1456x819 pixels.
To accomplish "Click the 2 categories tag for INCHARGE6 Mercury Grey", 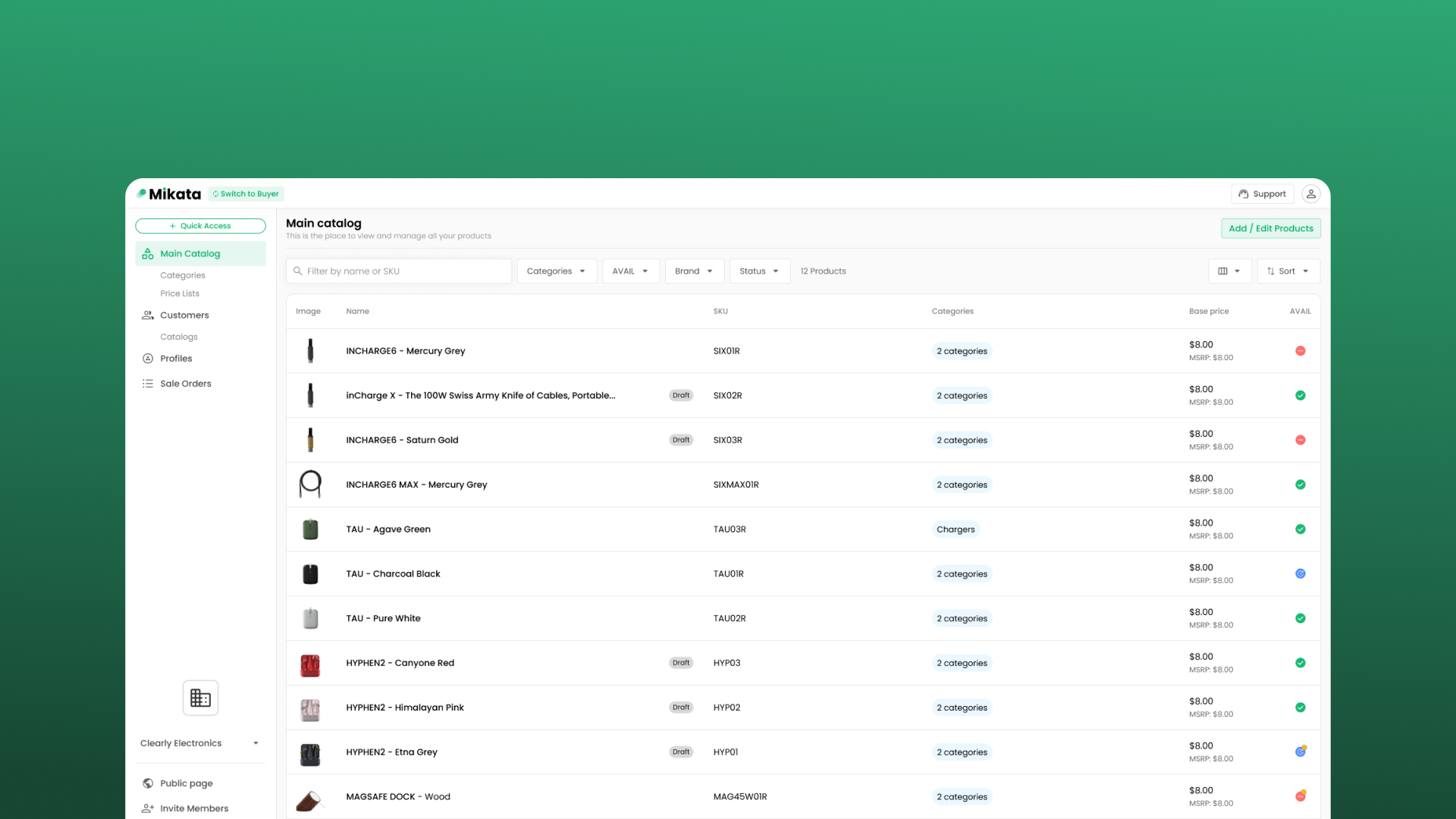I will tap(962, 351).
